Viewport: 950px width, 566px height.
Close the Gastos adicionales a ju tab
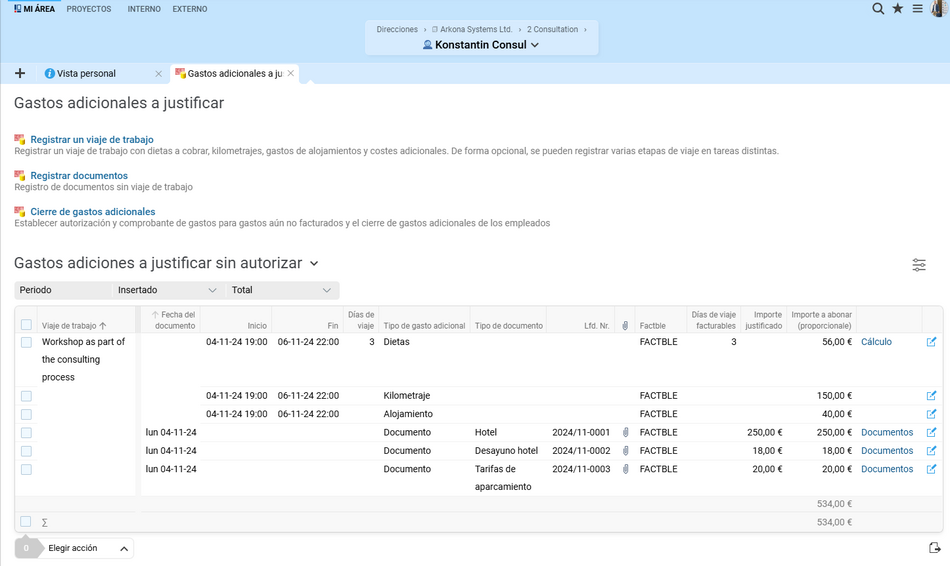tap(291, 73)
